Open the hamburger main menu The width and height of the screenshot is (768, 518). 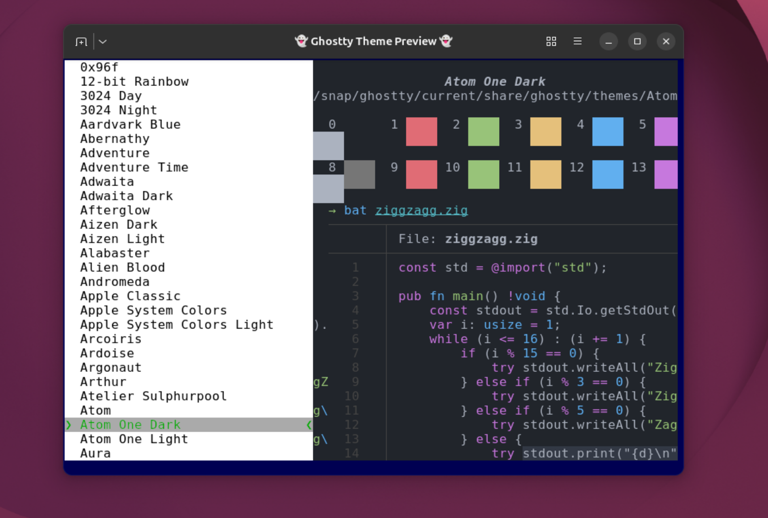coord(577,42)
